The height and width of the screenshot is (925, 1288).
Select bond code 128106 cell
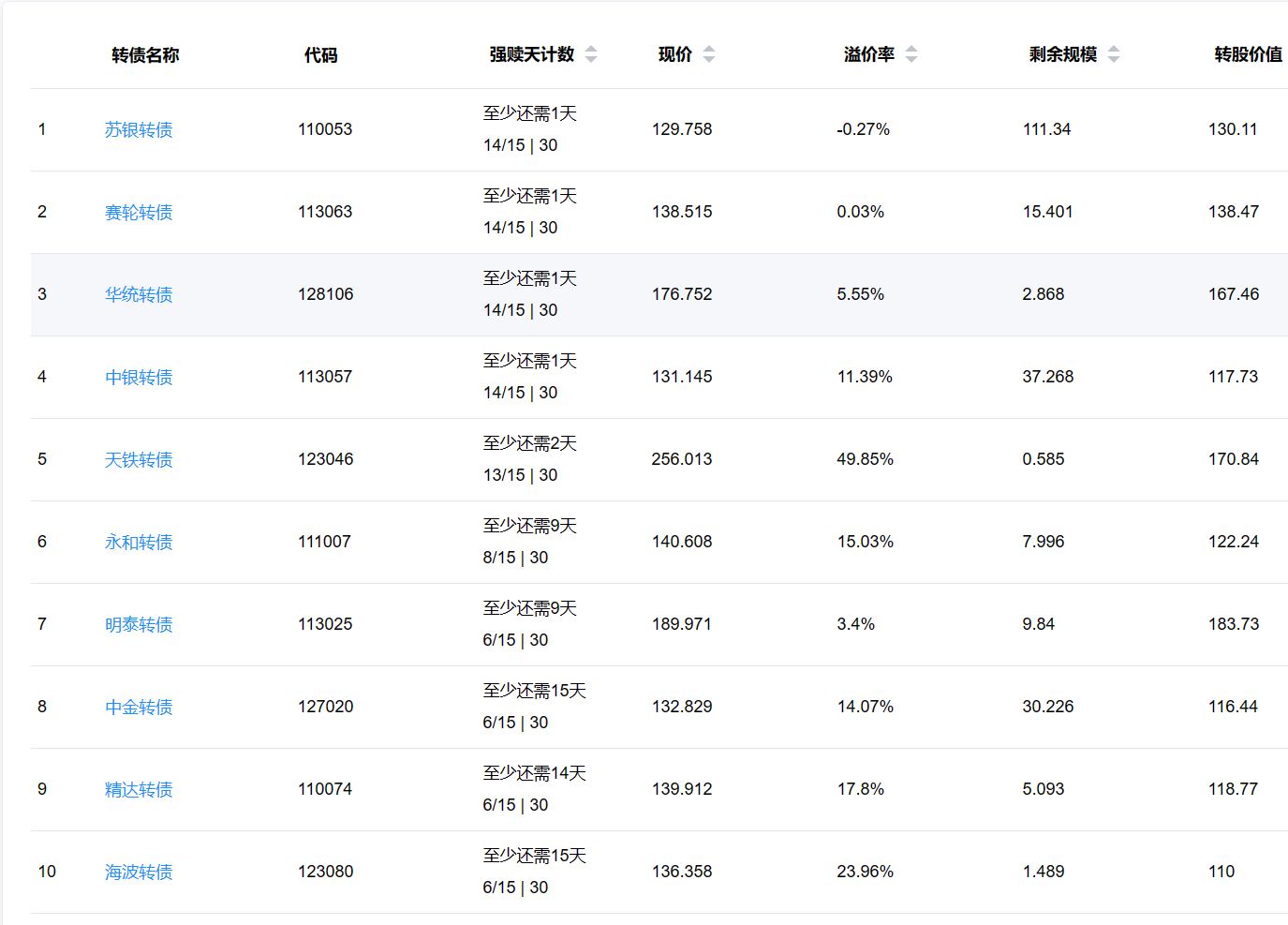point(325,294)
